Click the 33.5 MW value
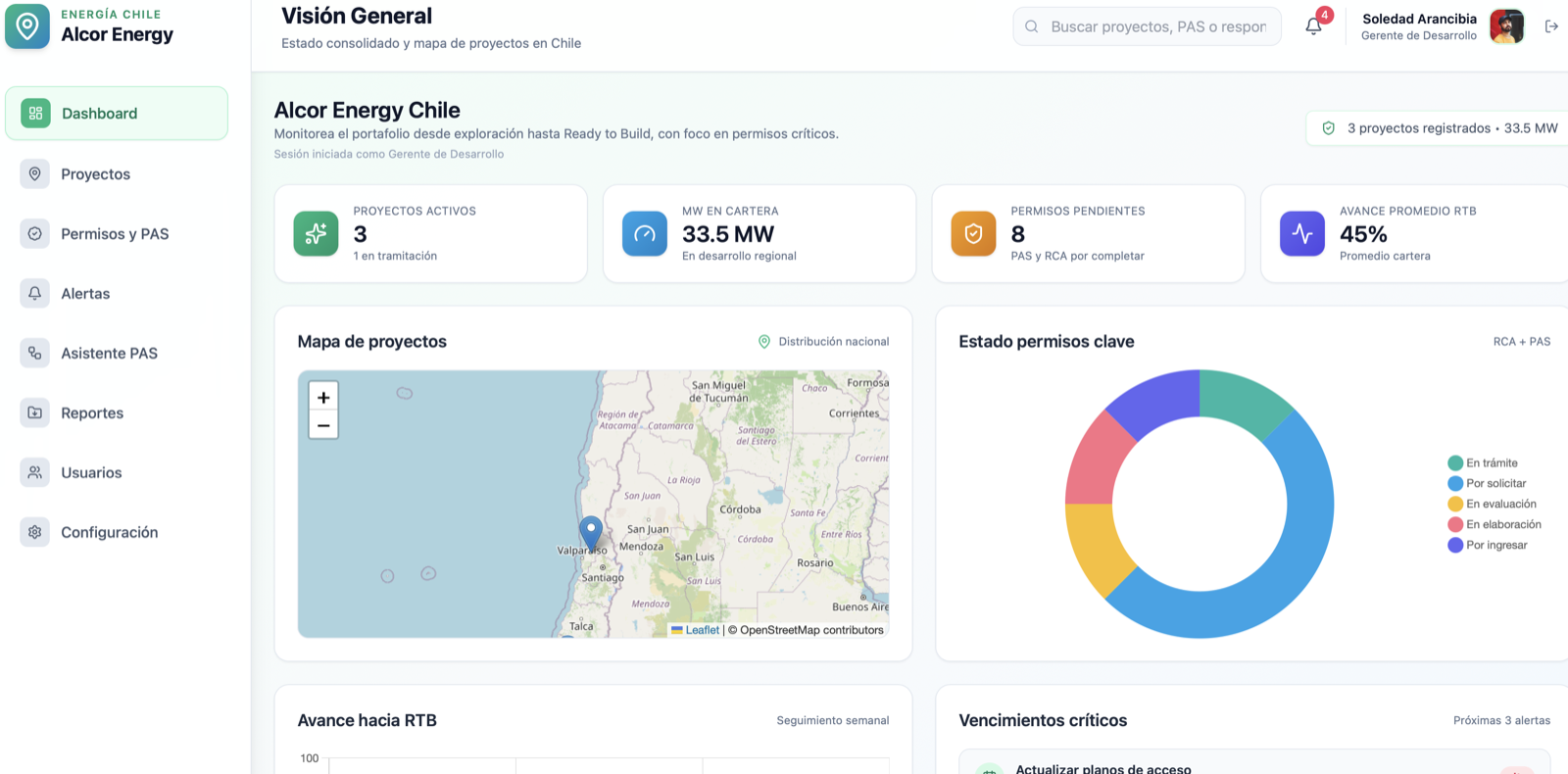 point(728,234)
